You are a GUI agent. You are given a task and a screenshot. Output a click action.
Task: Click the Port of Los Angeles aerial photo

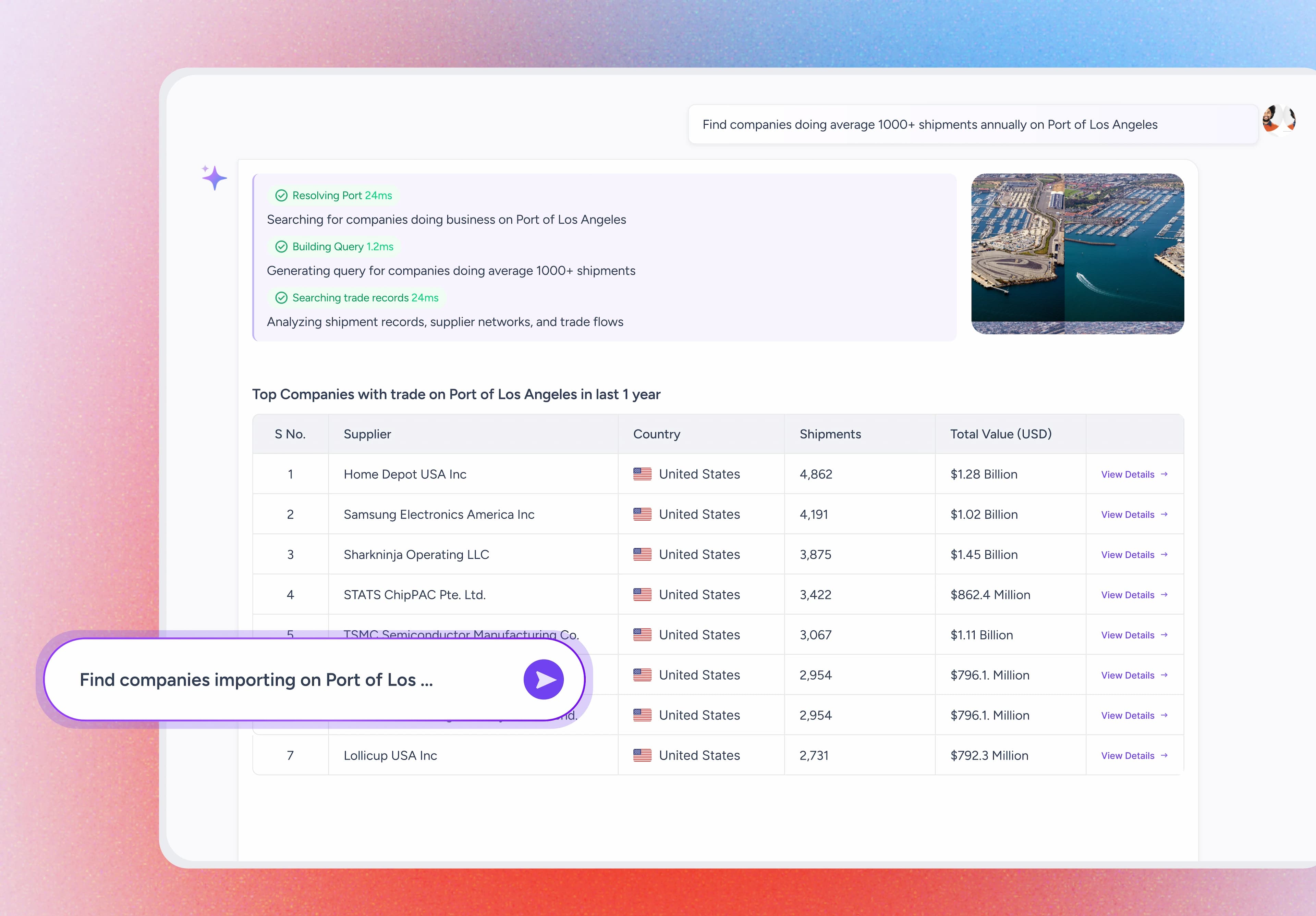click(x=1077, y=254)
